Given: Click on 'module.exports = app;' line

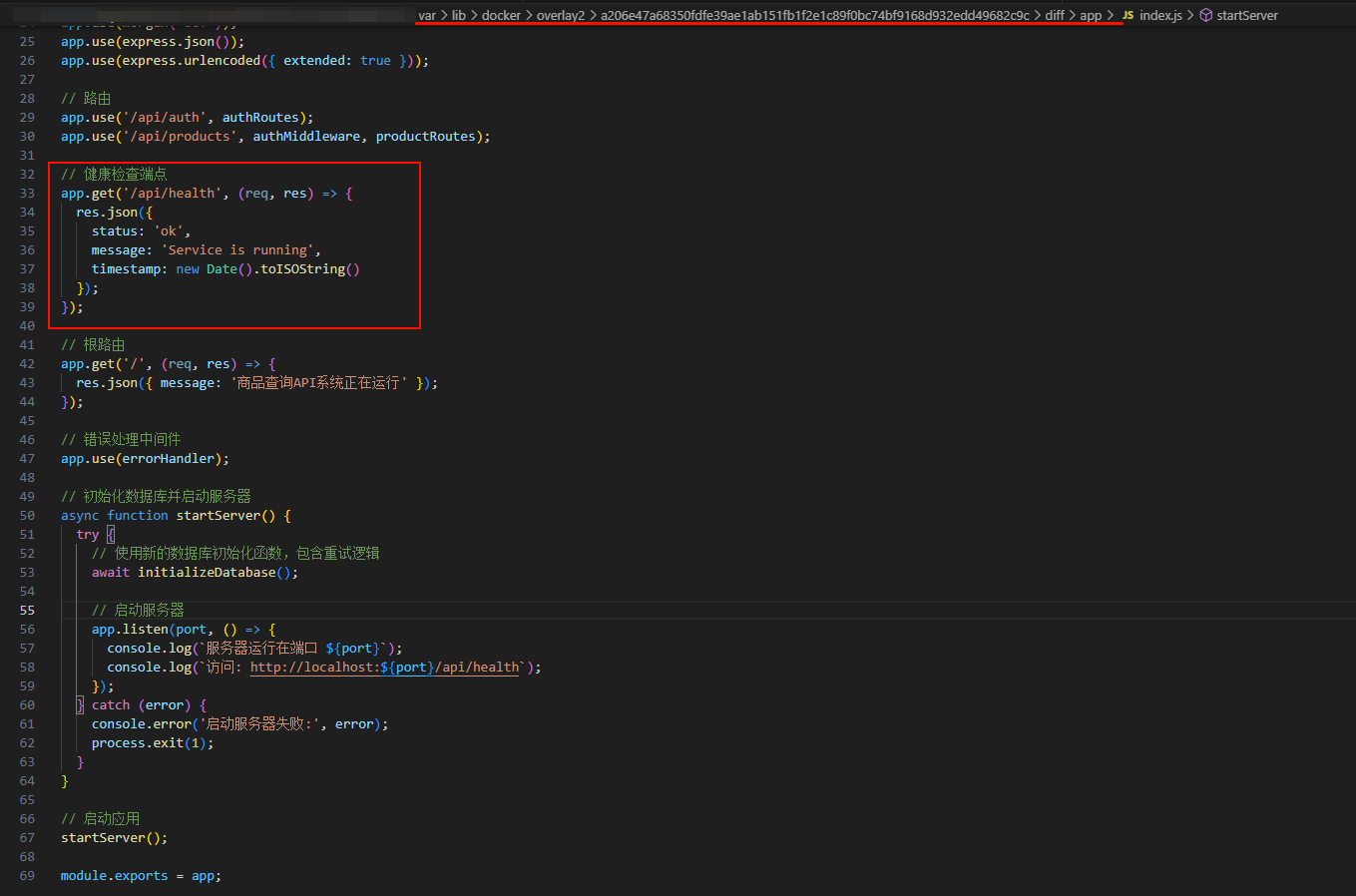Looking at the screenshot, I should (x=140, y=876).
